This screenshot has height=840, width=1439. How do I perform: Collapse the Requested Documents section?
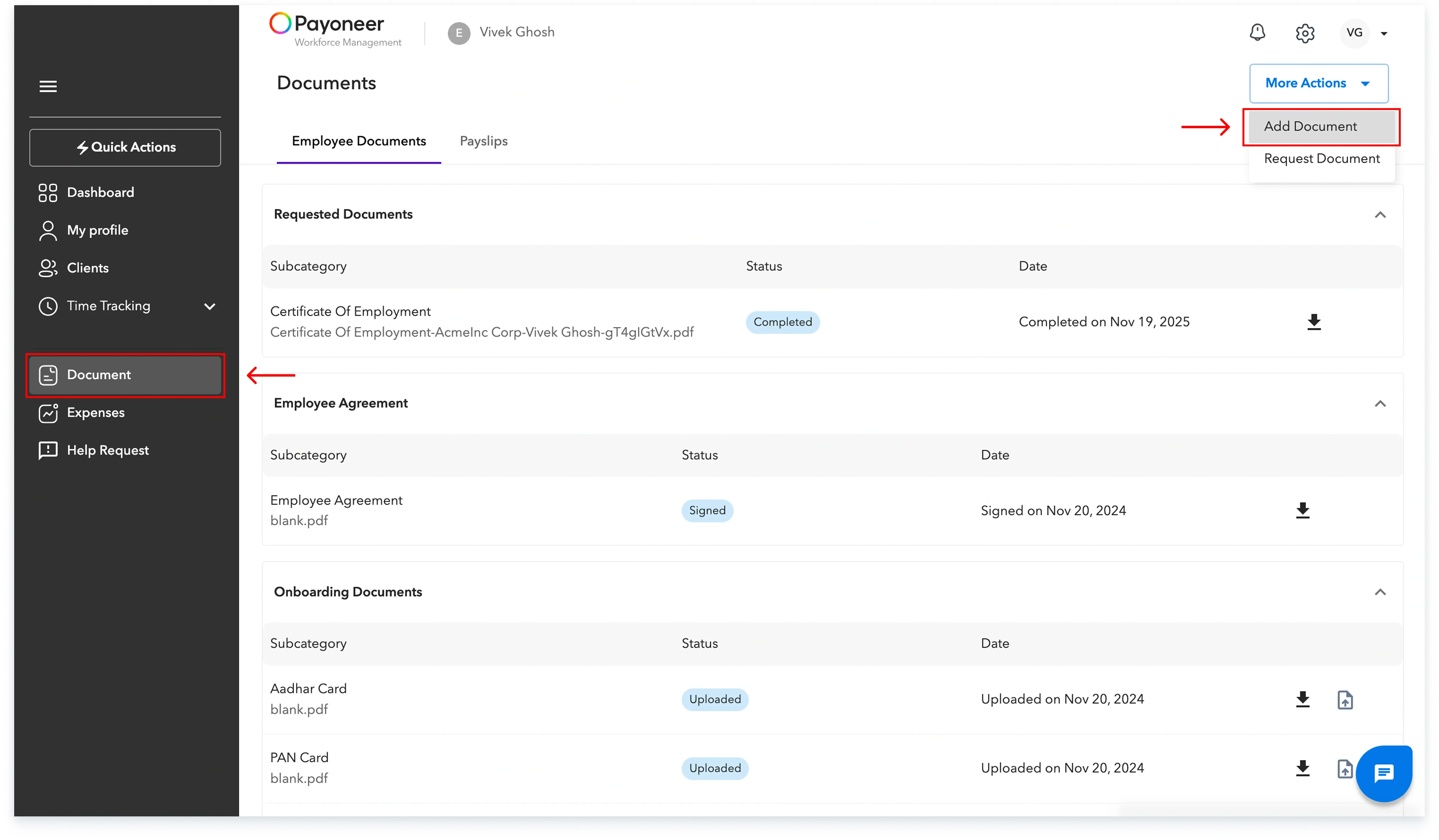(1380, 215)
